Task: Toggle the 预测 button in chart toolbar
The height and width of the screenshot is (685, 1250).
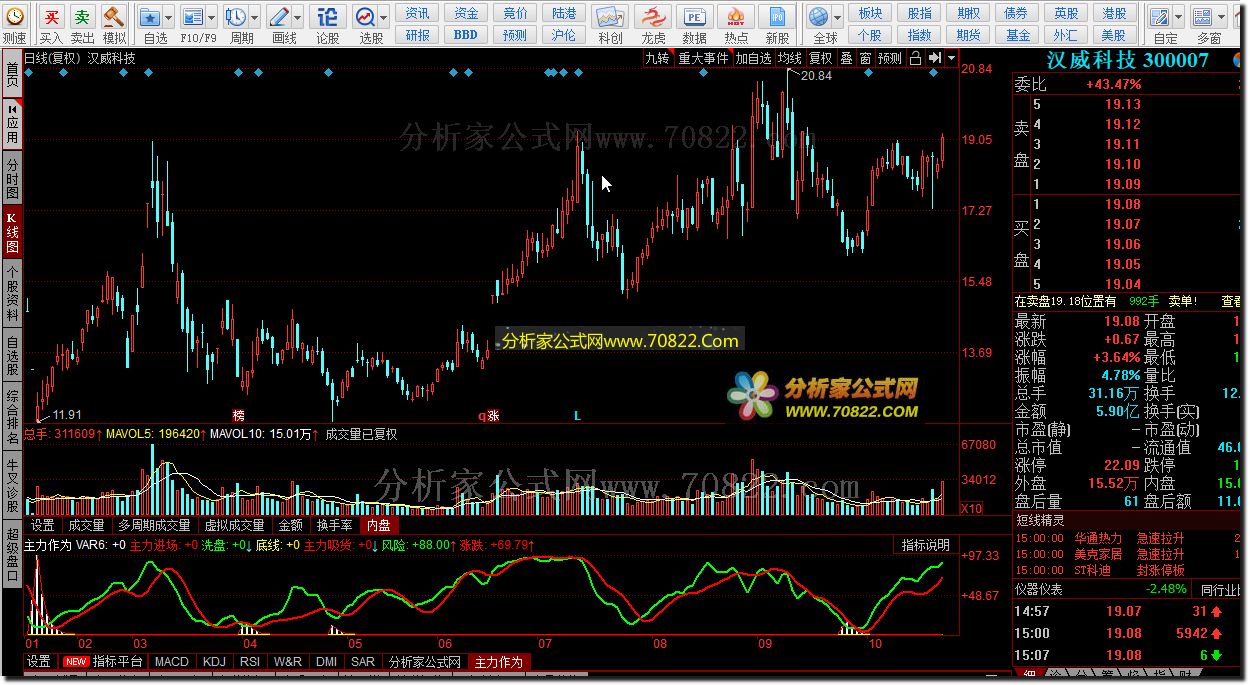Action: [890, 58]
